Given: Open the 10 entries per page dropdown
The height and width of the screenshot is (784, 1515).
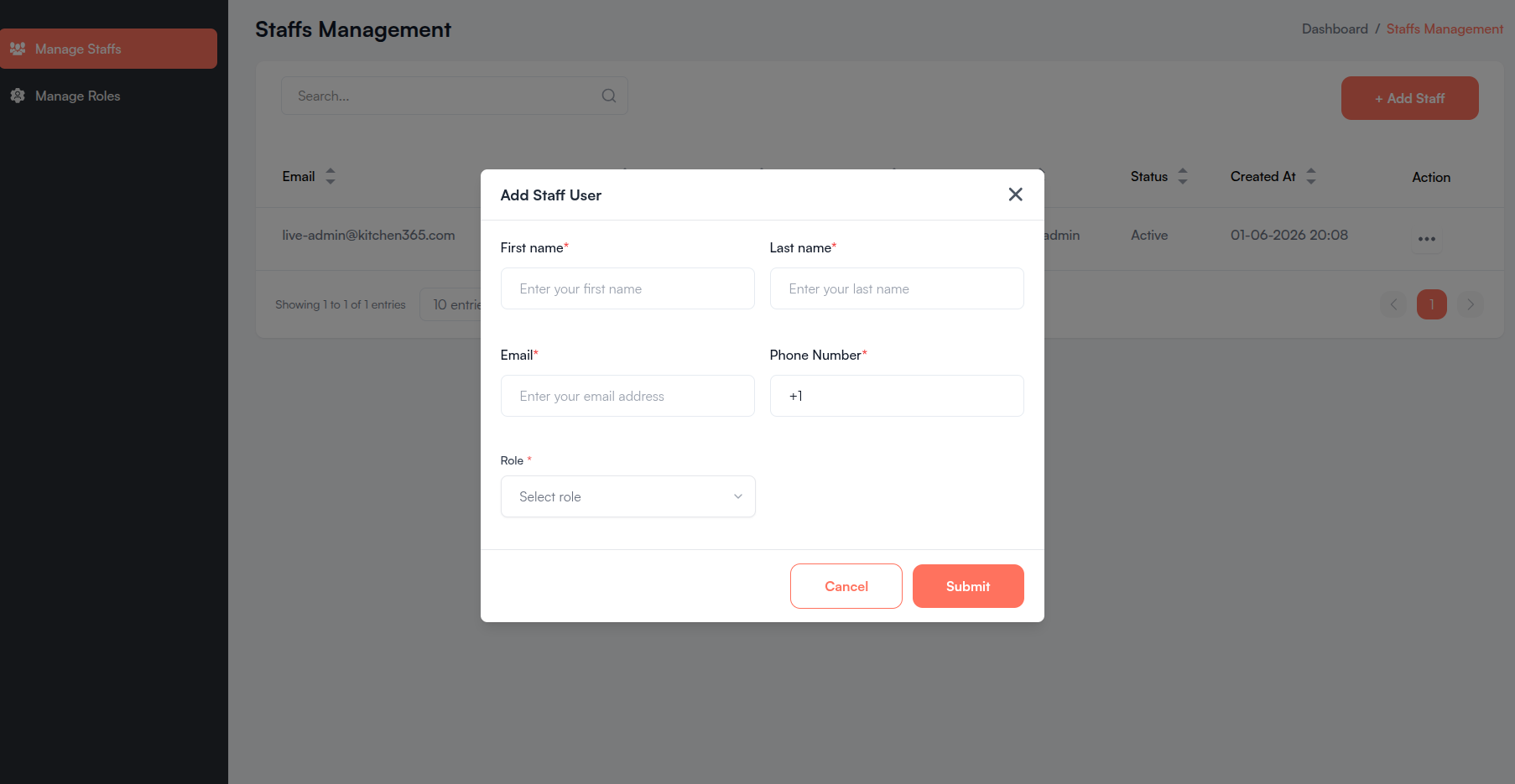Looking at the screenshot, I should click(x=451, y=304).
